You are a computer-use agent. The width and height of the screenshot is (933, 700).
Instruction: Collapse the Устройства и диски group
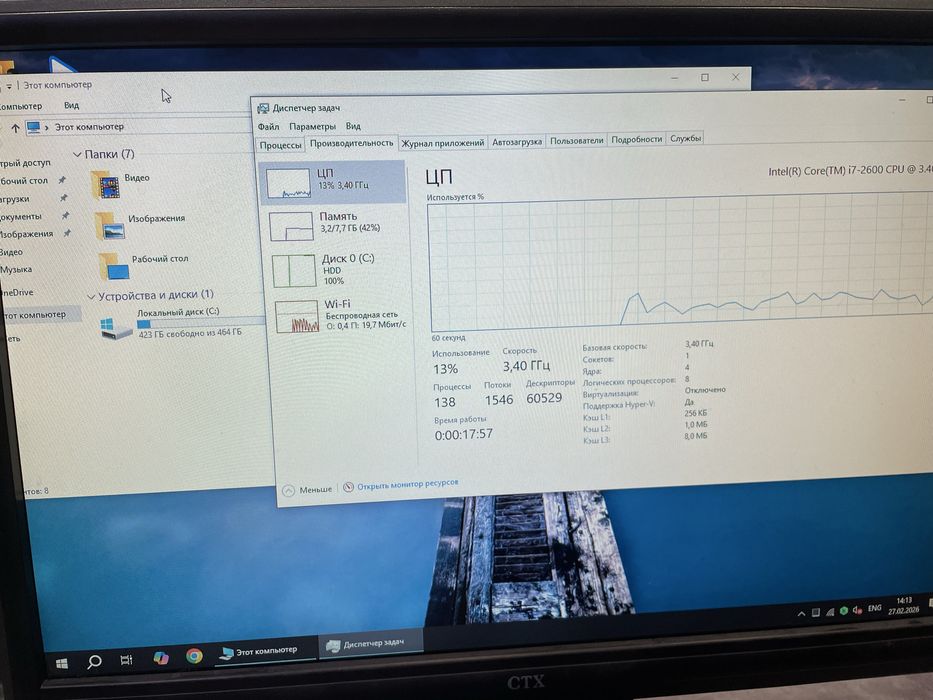[x=91, y=296]
